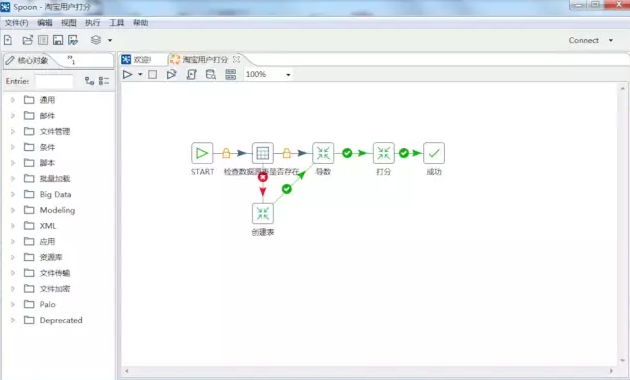Click the show results pane icon

pyautogui.click(x=231, y=74)
